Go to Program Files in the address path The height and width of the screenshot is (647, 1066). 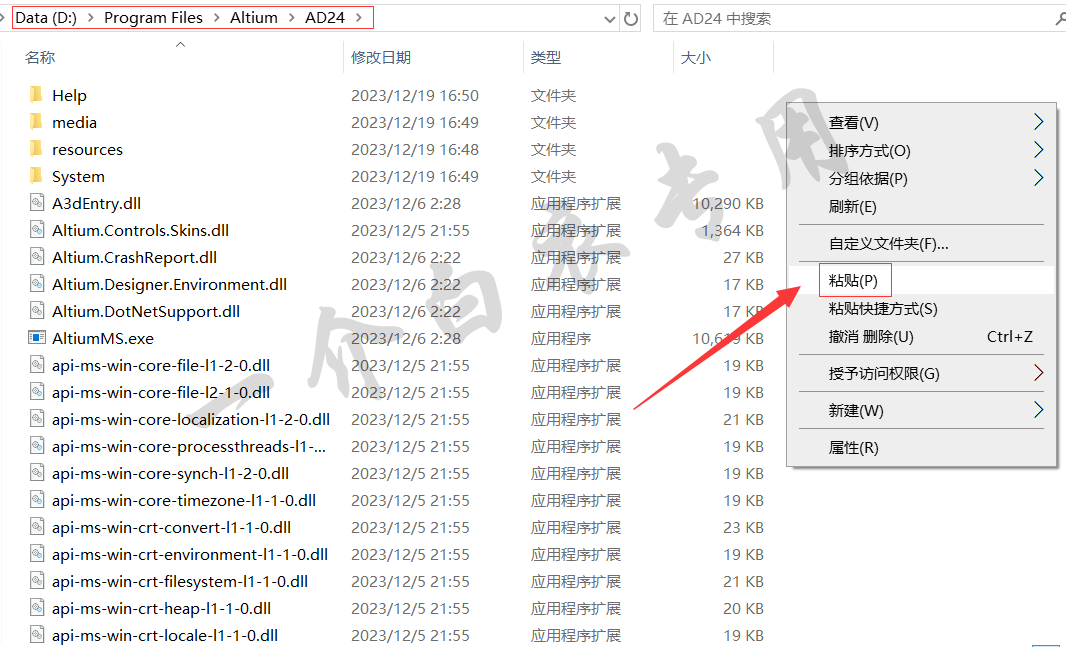[x=153, y=18]
